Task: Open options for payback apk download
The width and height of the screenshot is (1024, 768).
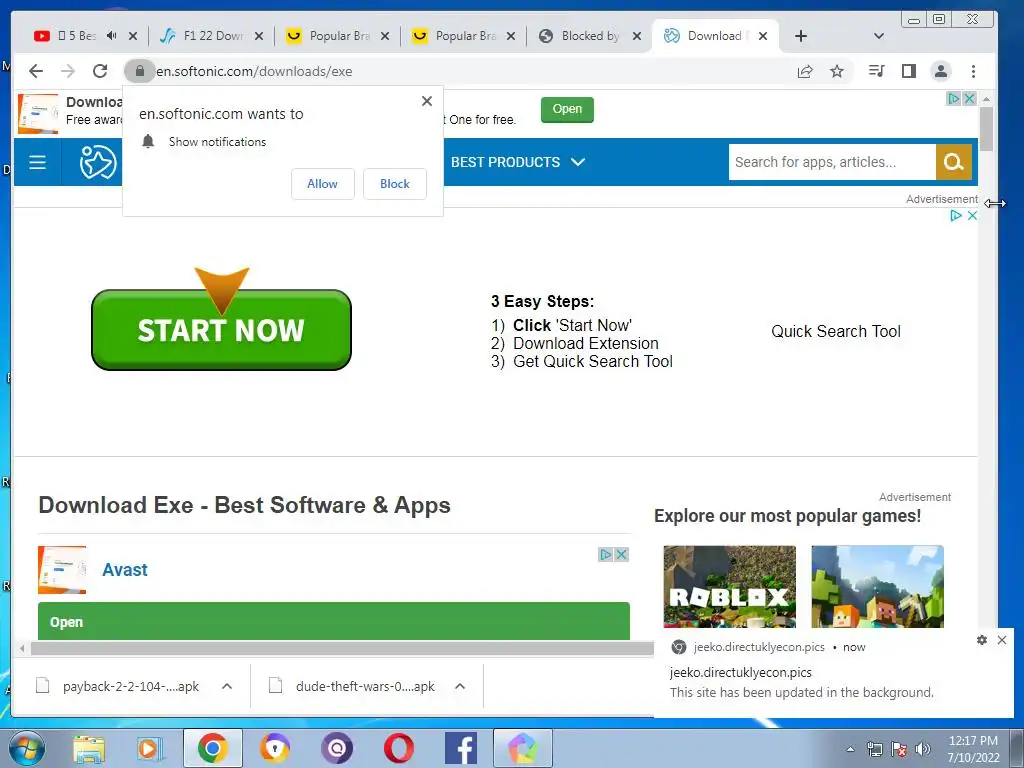Action: pyautogui.click(x=227, y=686)
